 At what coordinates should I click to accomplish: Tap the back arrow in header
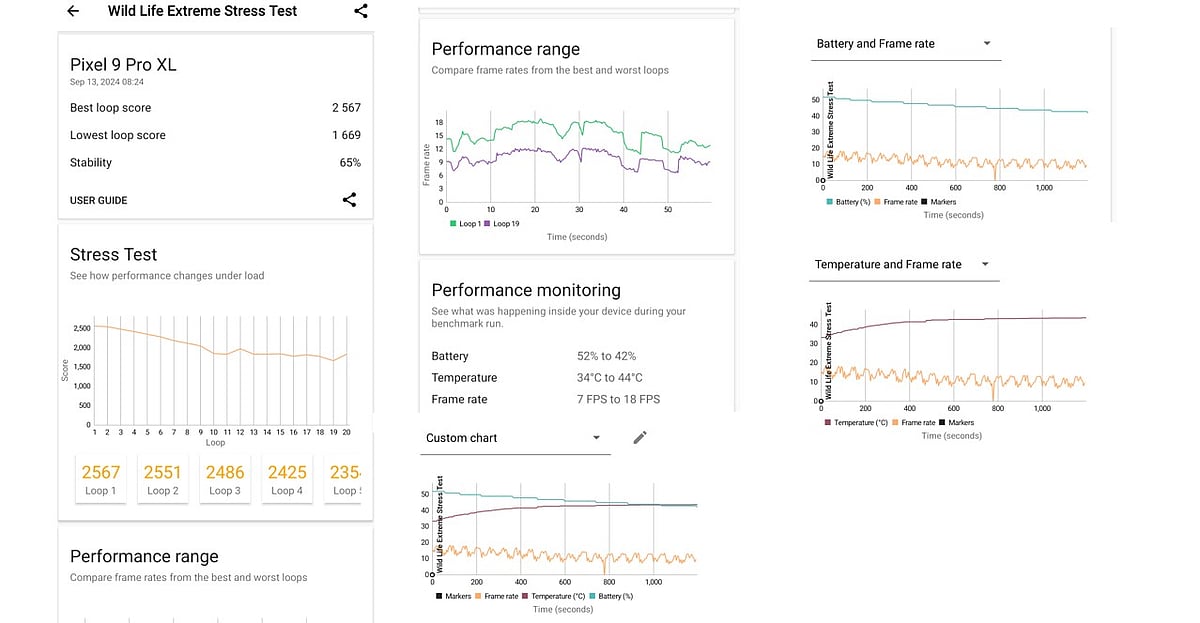point(73,11)
